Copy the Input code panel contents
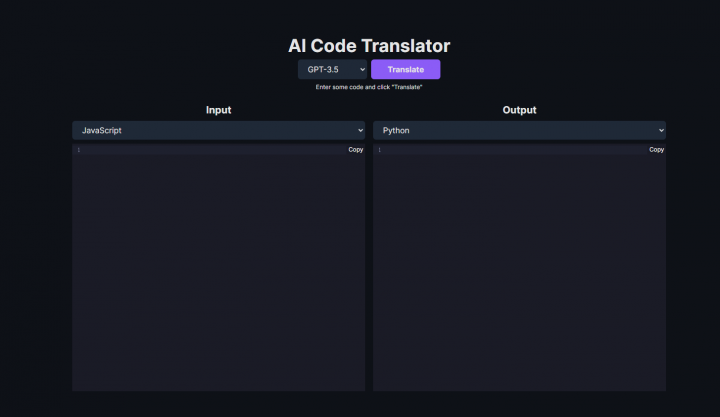This screenshot has width=720, height=417. pos(355,150)
